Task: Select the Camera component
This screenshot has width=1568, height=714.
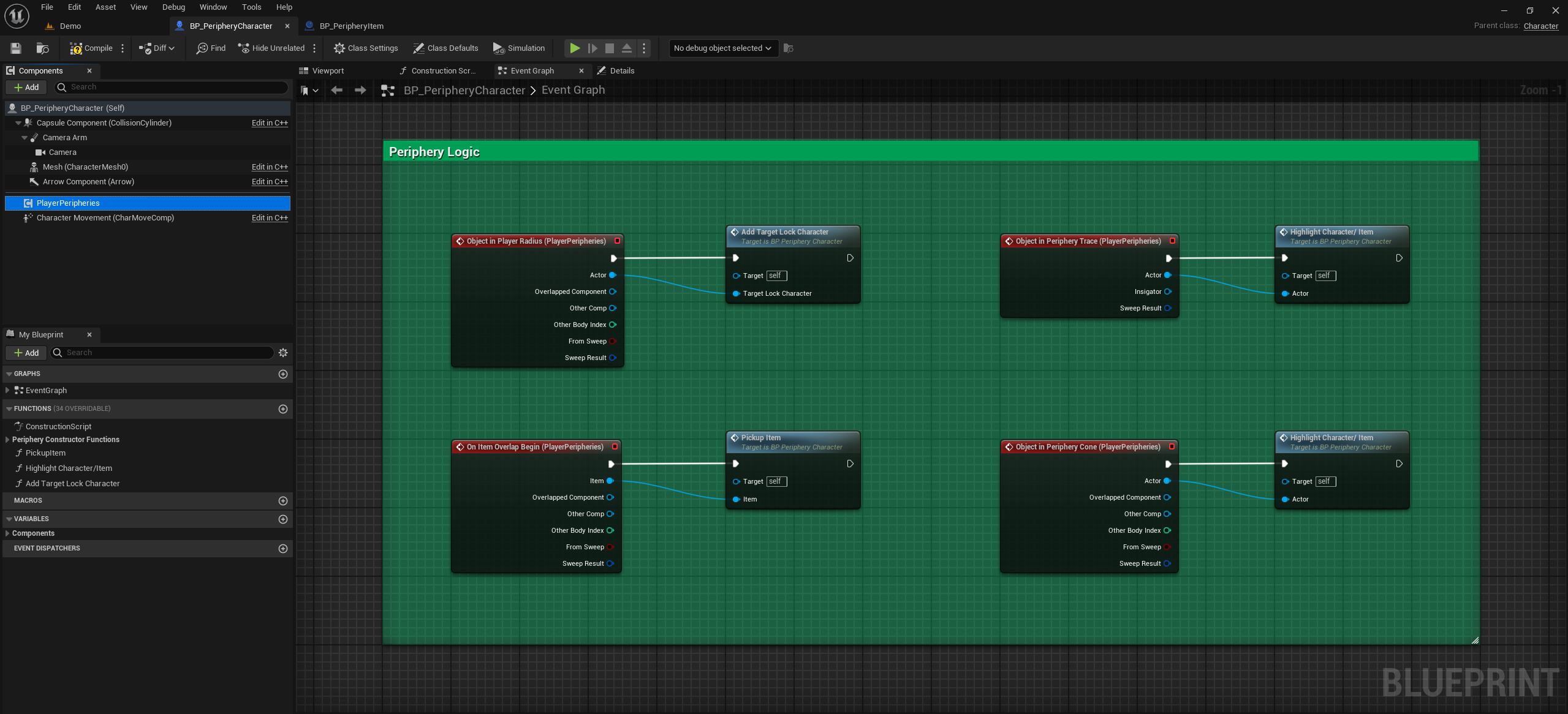Action: (147, 152)
